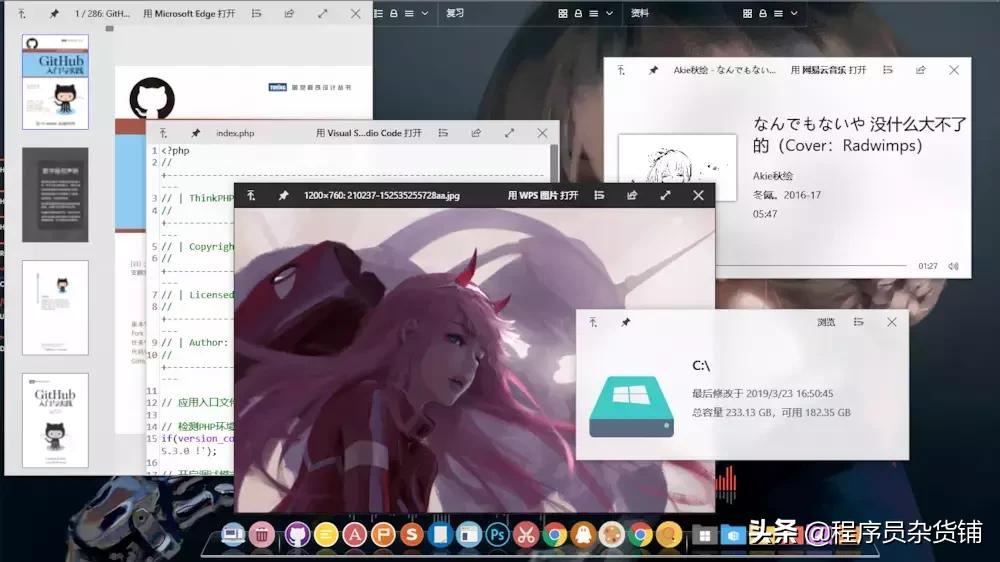
Task: Open the hamburger menu of the 复习 group
Action: pyautogui.click(x=594, y=13)
